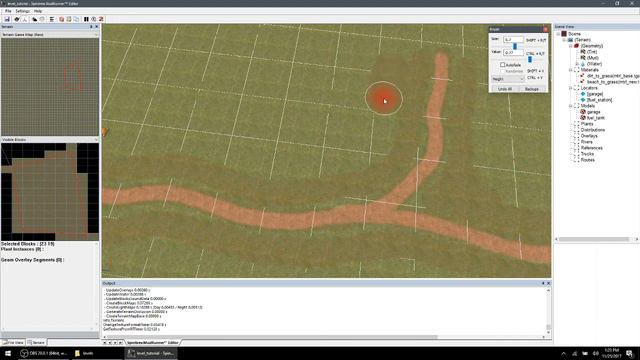640x360 pixels.
Task: Collapse the (Terrain) node expander
Action: pyautogui.click(x=564, y=40)
